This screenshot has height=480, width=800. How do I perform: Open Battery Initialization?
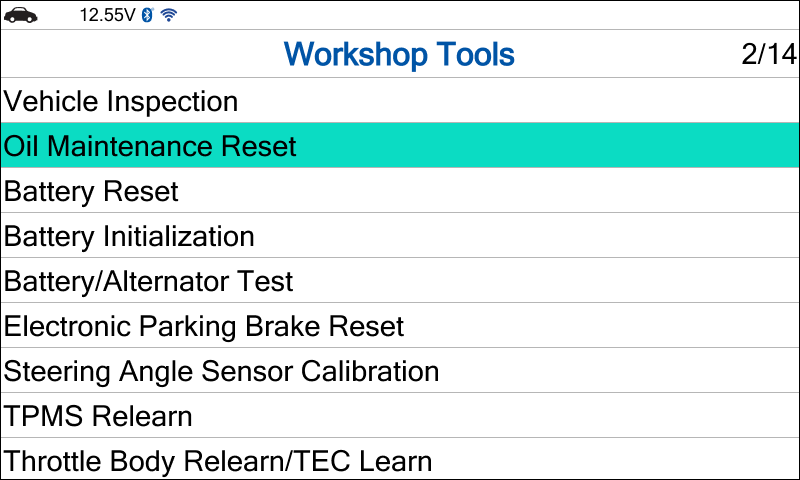point(129,236)
